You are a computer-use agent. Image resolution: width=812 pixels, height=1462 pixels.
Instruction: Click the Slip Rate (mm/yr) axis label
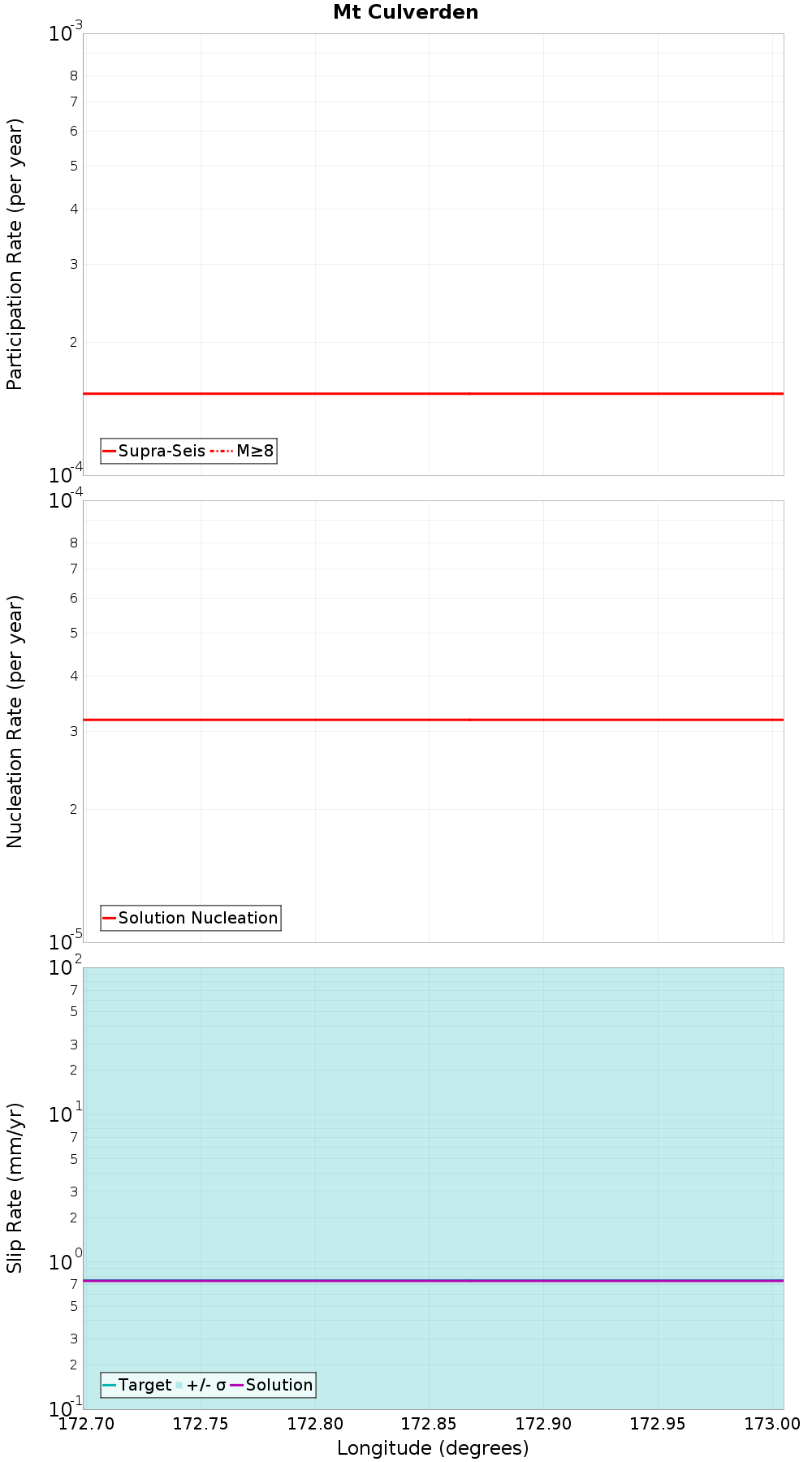(15, 1188)
